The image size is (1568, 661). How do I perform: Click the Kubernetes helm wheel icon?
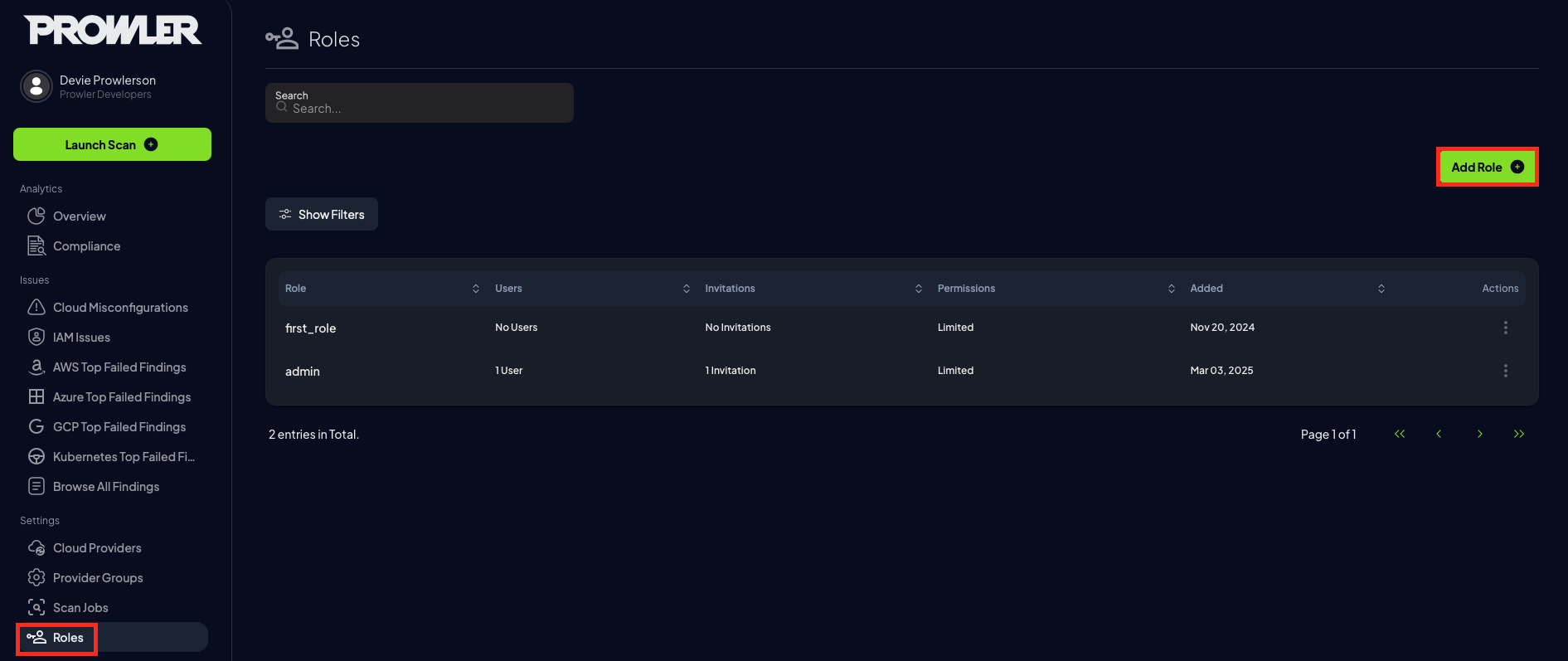point(36,456)
